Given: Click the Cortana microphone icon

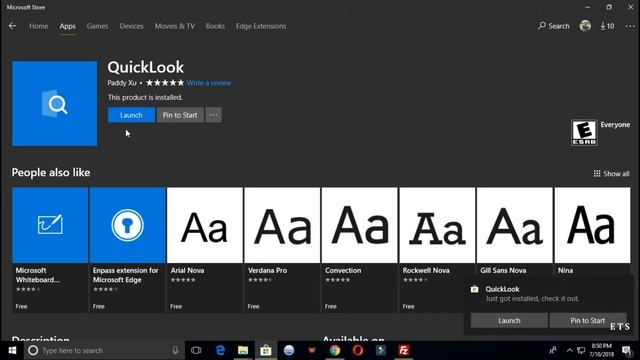Looking at the screenshot, I should (175, 350).
